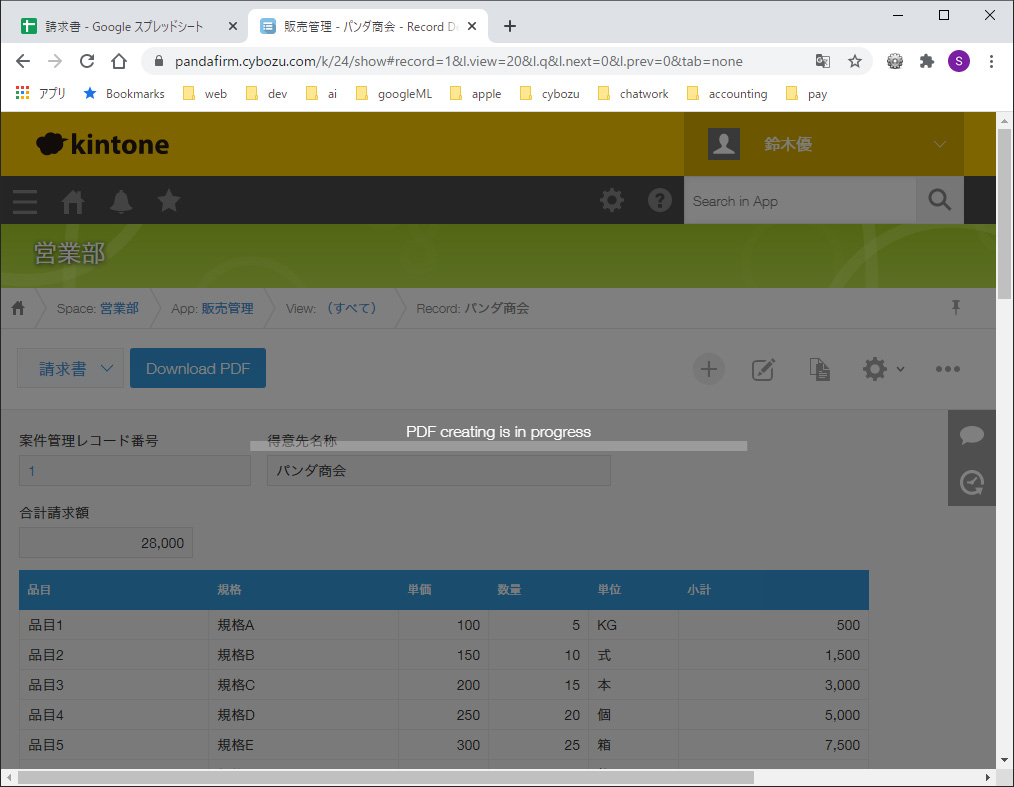Viewport: 1014px width, 787px height.
Task: Open the 販売管理 app breadcrumb link
Action: pyautogui.click(x=227, y=308)
